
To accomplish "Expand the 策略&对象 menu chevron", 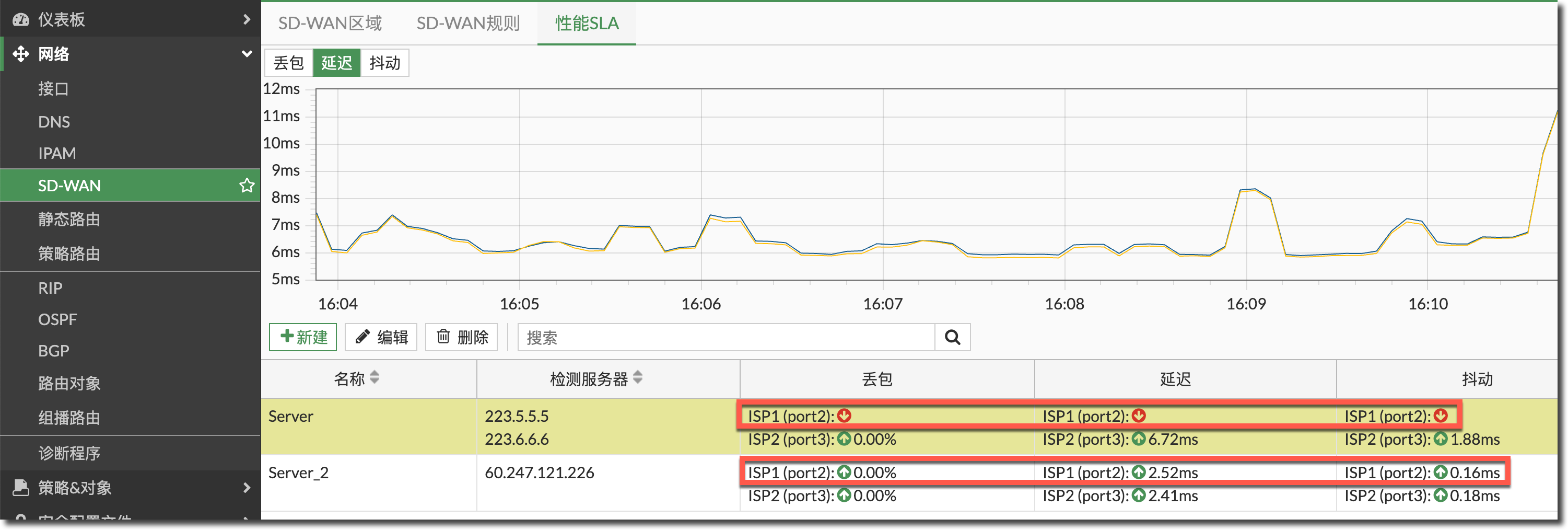I will coord(247,487).
